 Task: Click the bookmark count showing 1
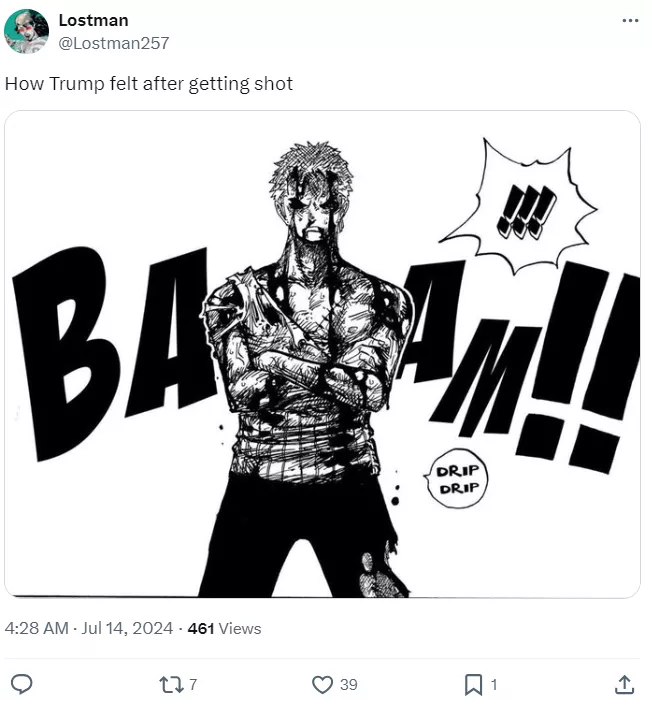pyautogui.click(x=494, y=684)
